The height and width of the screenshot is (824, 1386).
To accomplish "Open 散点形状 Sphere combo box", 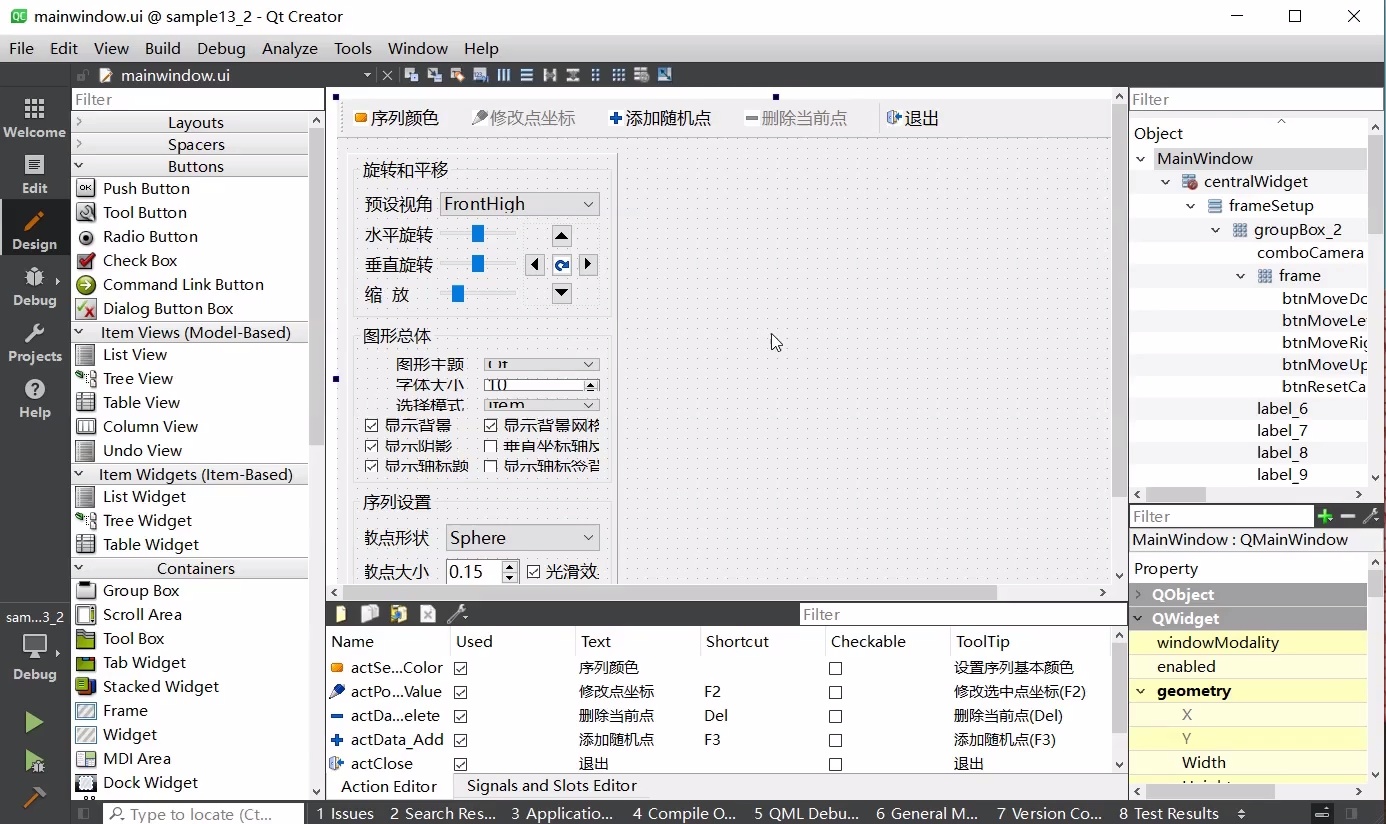I will 522,538.
